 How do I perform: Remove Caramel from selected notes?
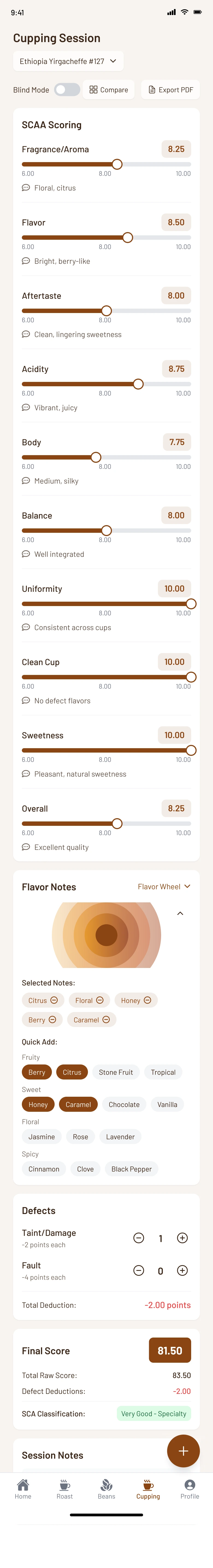click(106, 1020)
